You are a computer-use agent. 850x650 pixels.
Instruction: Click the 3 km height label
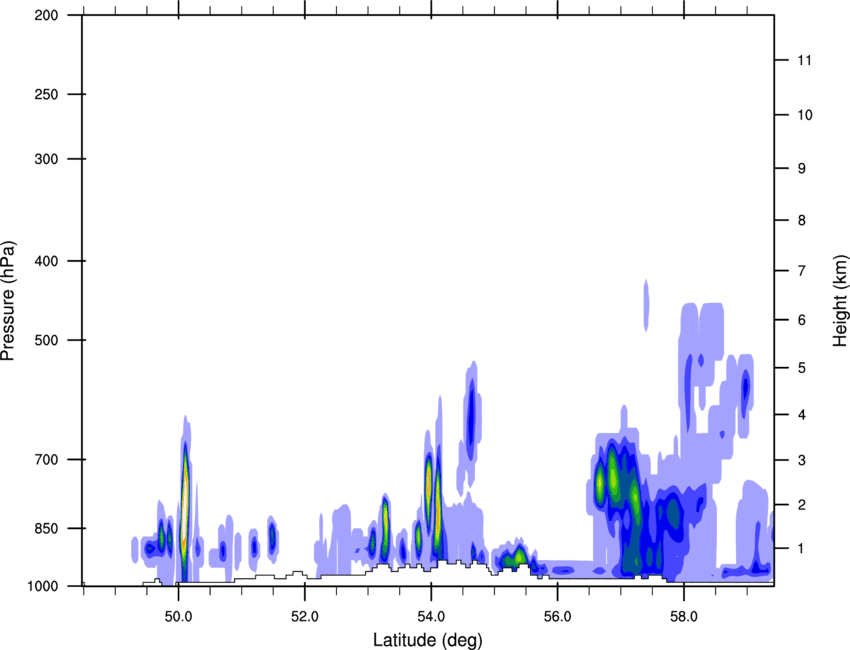pyautogui.click(x=802, y=460)
